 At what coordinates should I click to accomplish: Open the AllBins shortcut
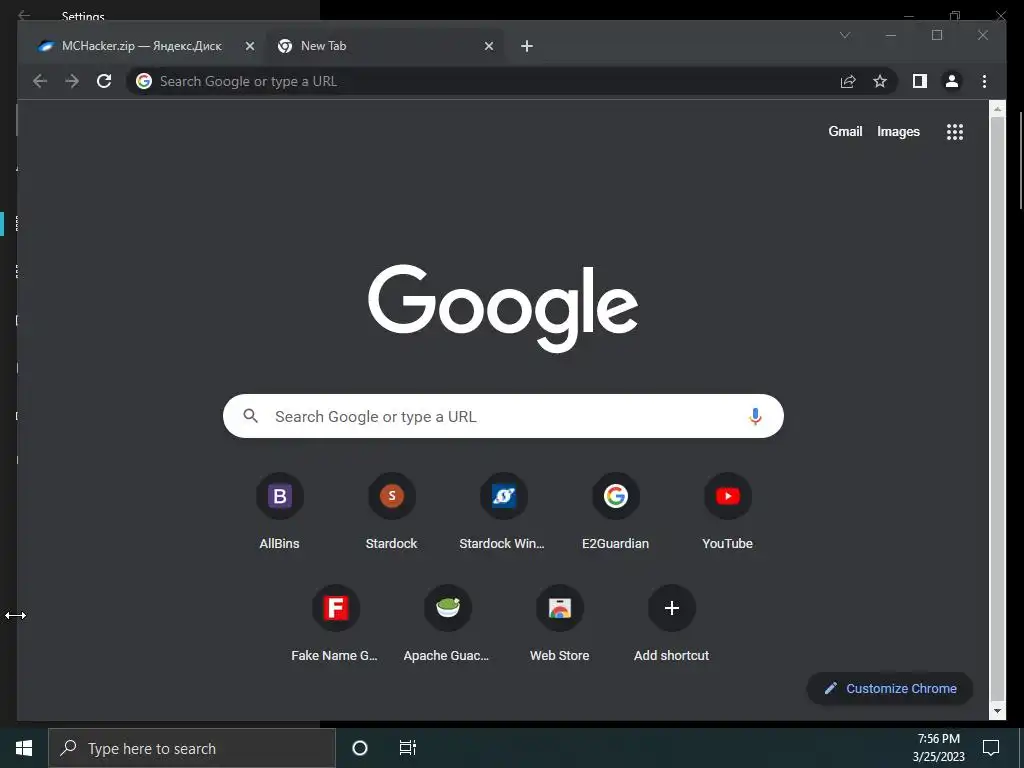[x=280, y=512]
